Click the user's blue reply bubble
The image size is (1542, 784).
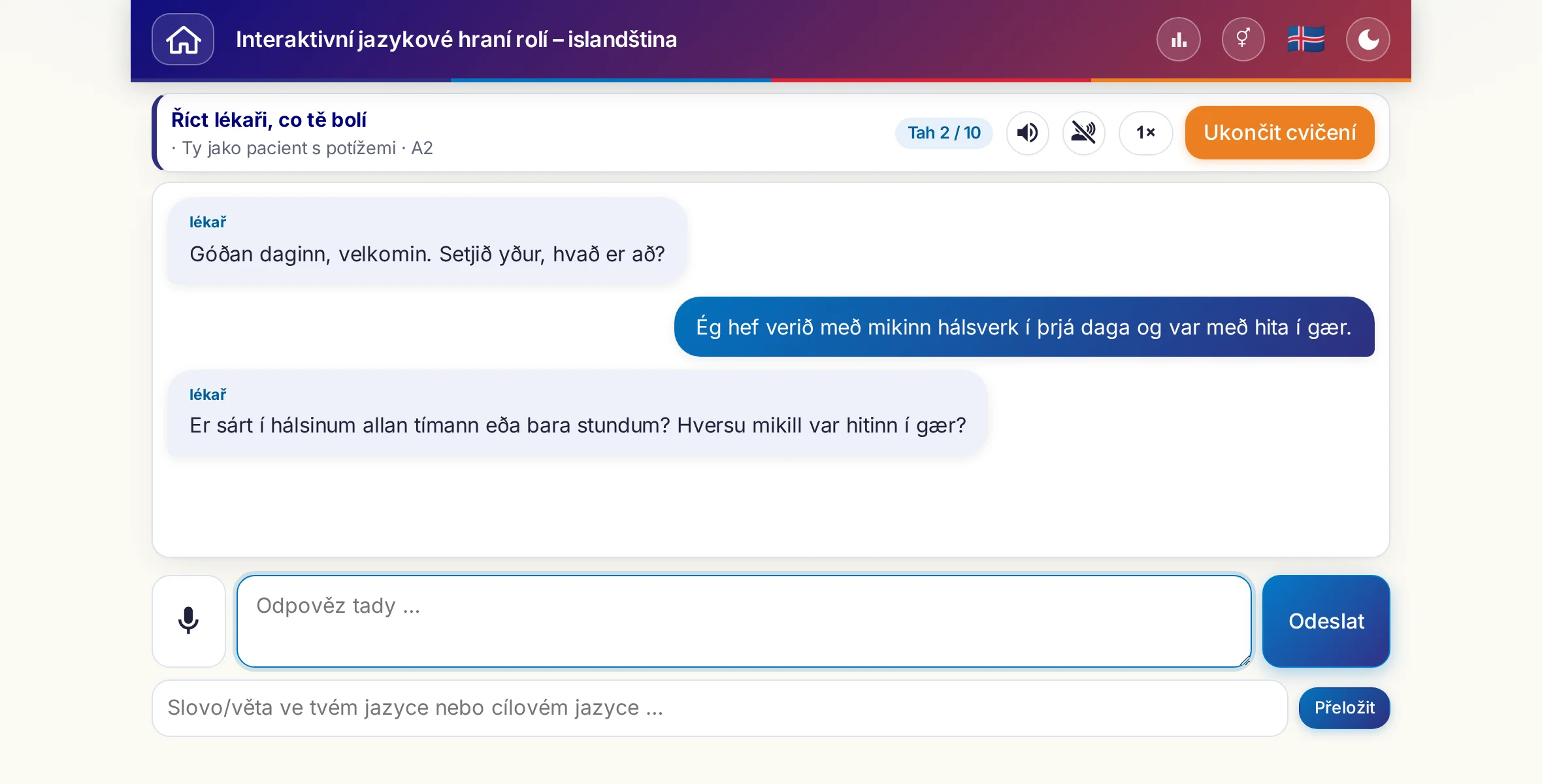(1025, 327)
